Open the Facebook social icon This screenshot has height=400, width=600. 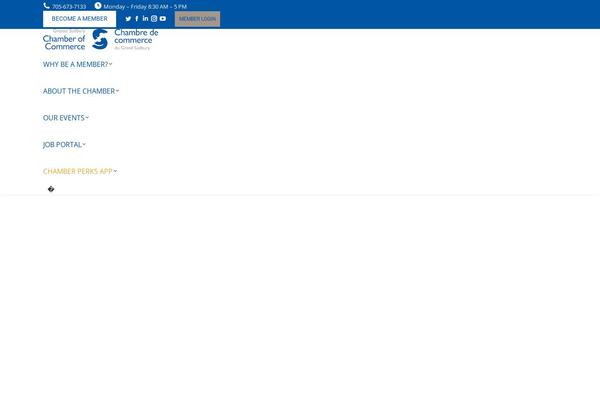tap(137, 18)
